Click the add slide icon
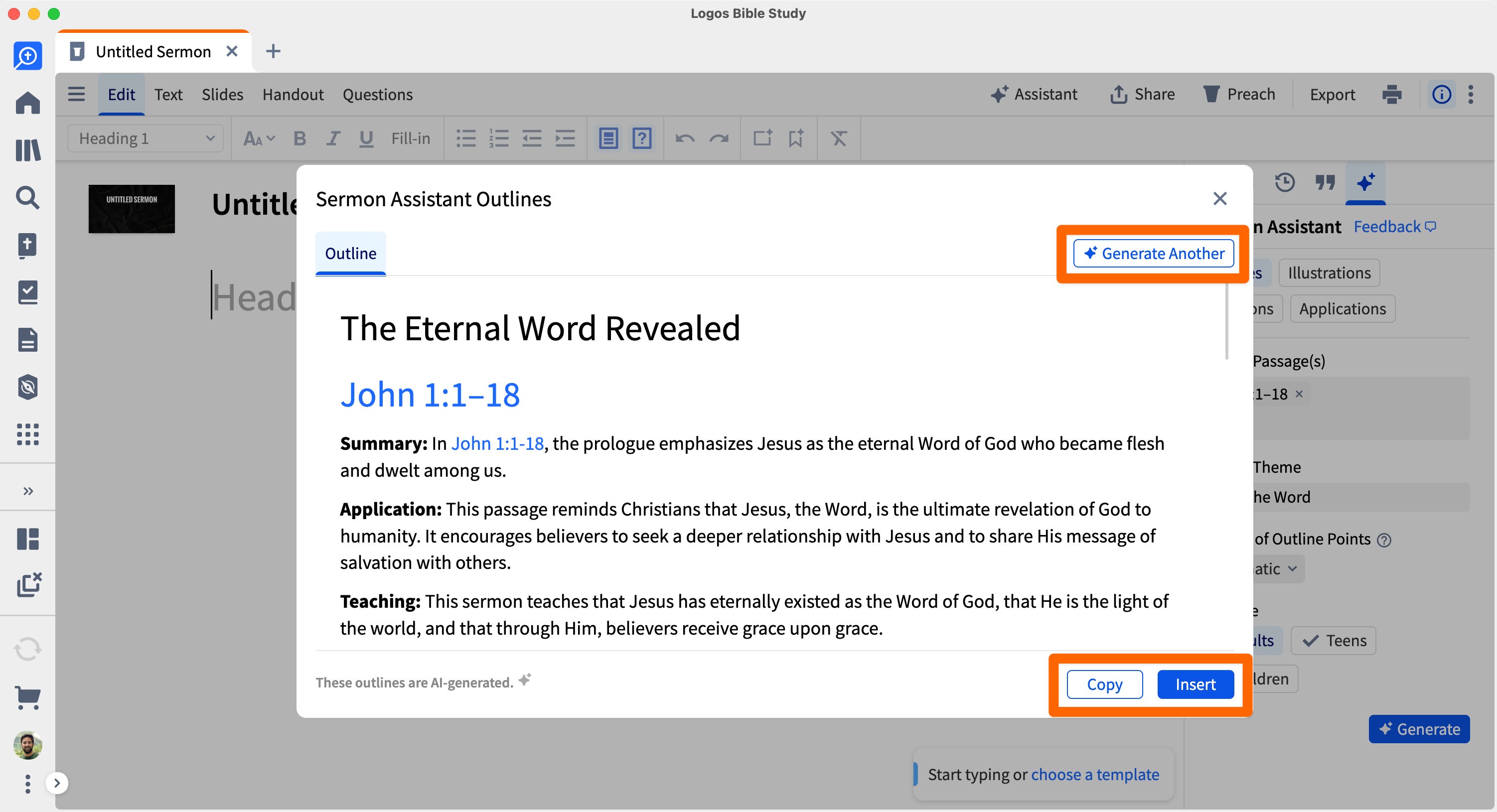 [762, 138]
